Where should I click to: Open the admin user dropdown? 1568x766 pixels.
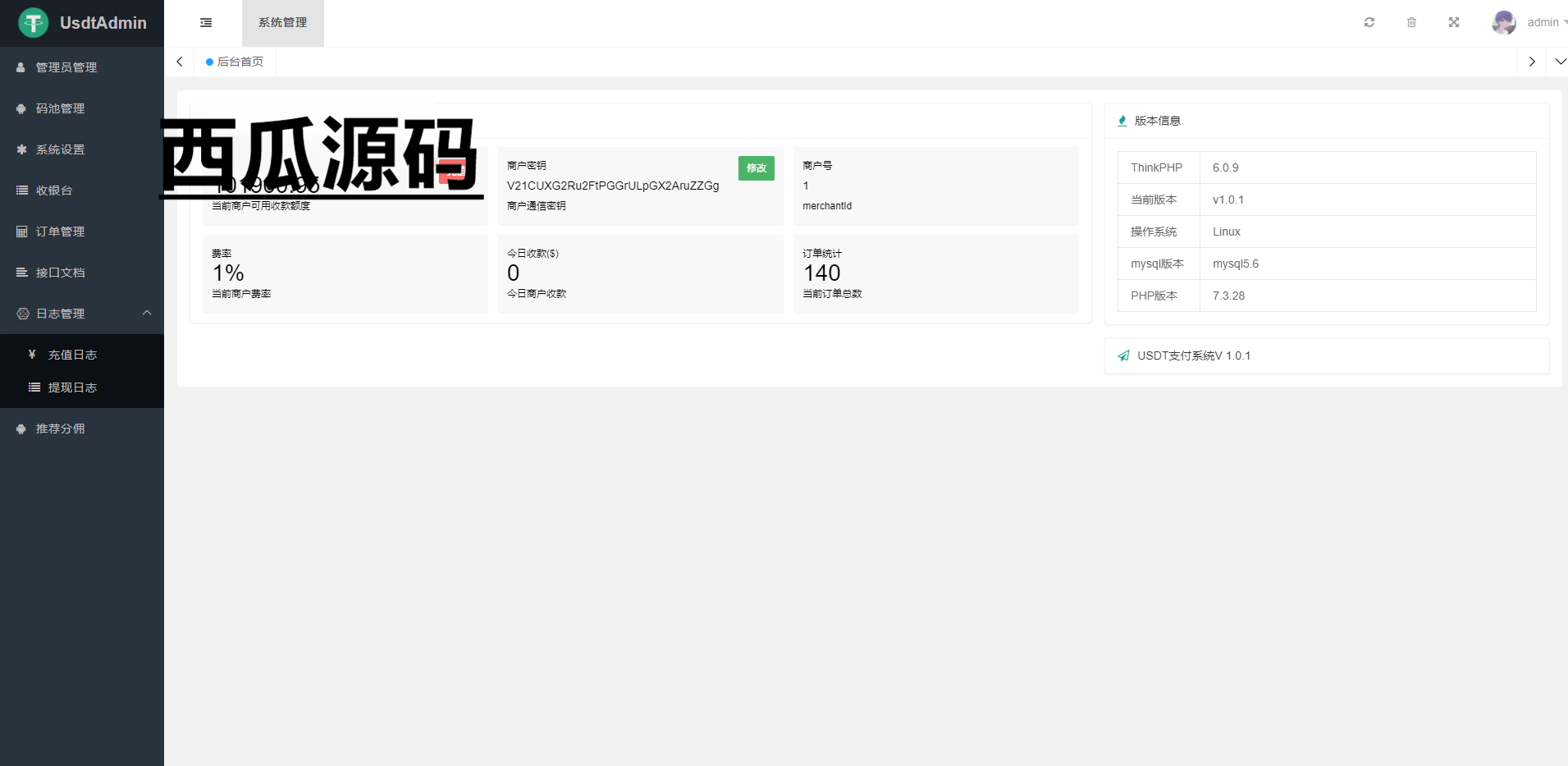pos(1546,22)
